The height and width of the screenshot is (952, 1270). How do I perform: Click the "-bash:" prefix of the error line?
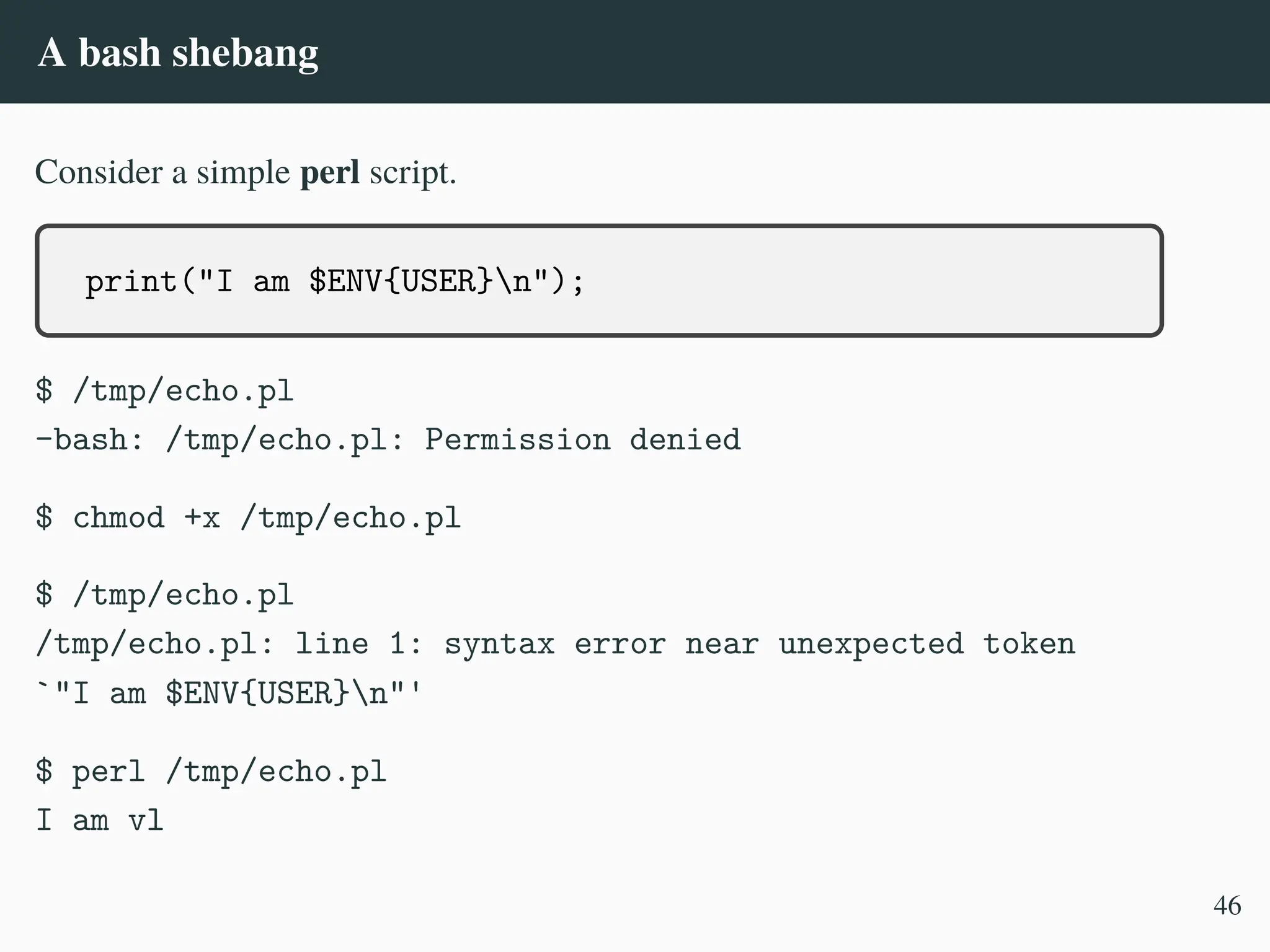click(90, 440)
